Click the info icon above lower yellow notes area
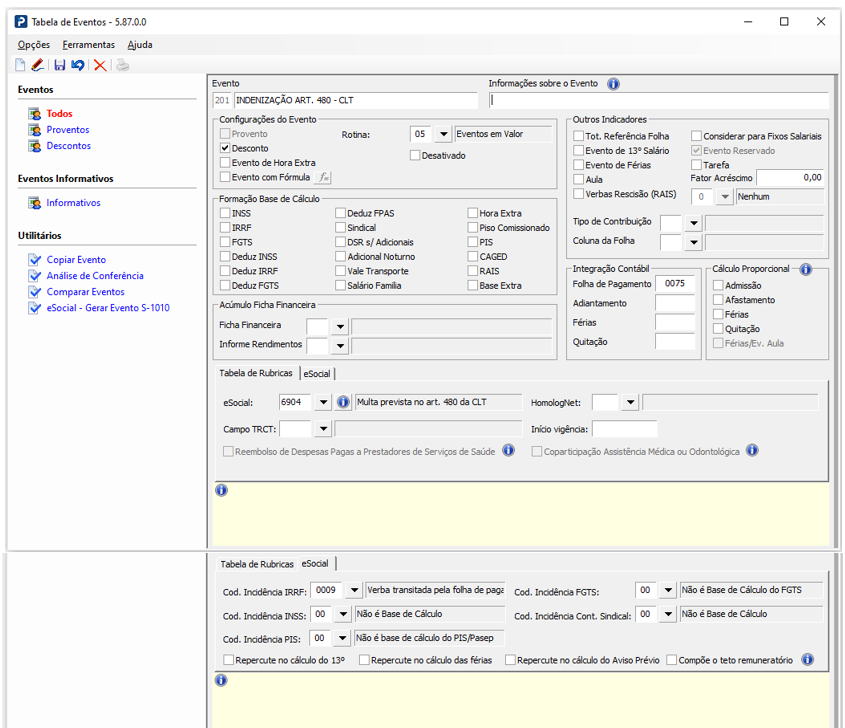Screen dimensions: 845x728 point(221,680)
